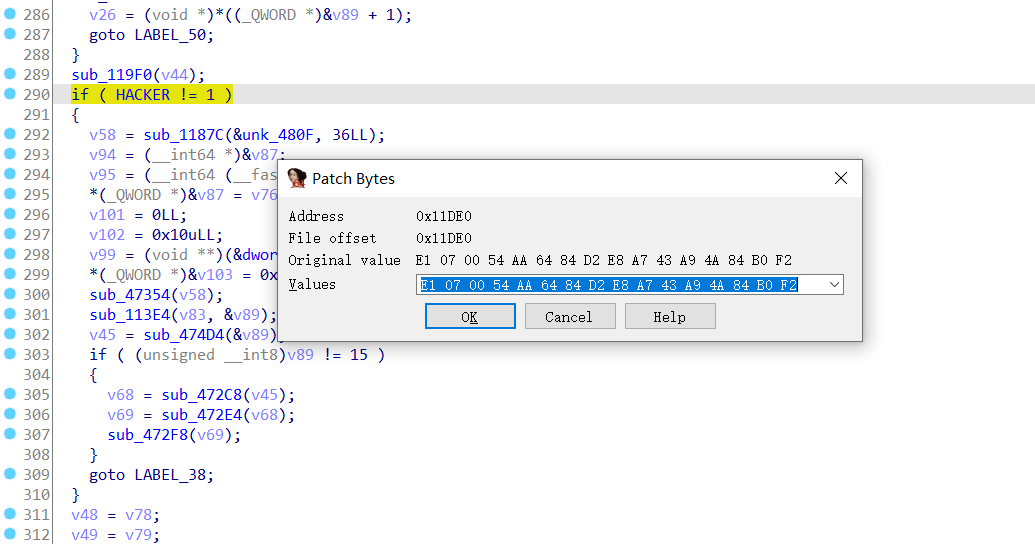Image resolution: width=1035 pixels, height=544 pixels.
Task: Click the blue marker dot at line 312
Action: [x=10, y=534]
